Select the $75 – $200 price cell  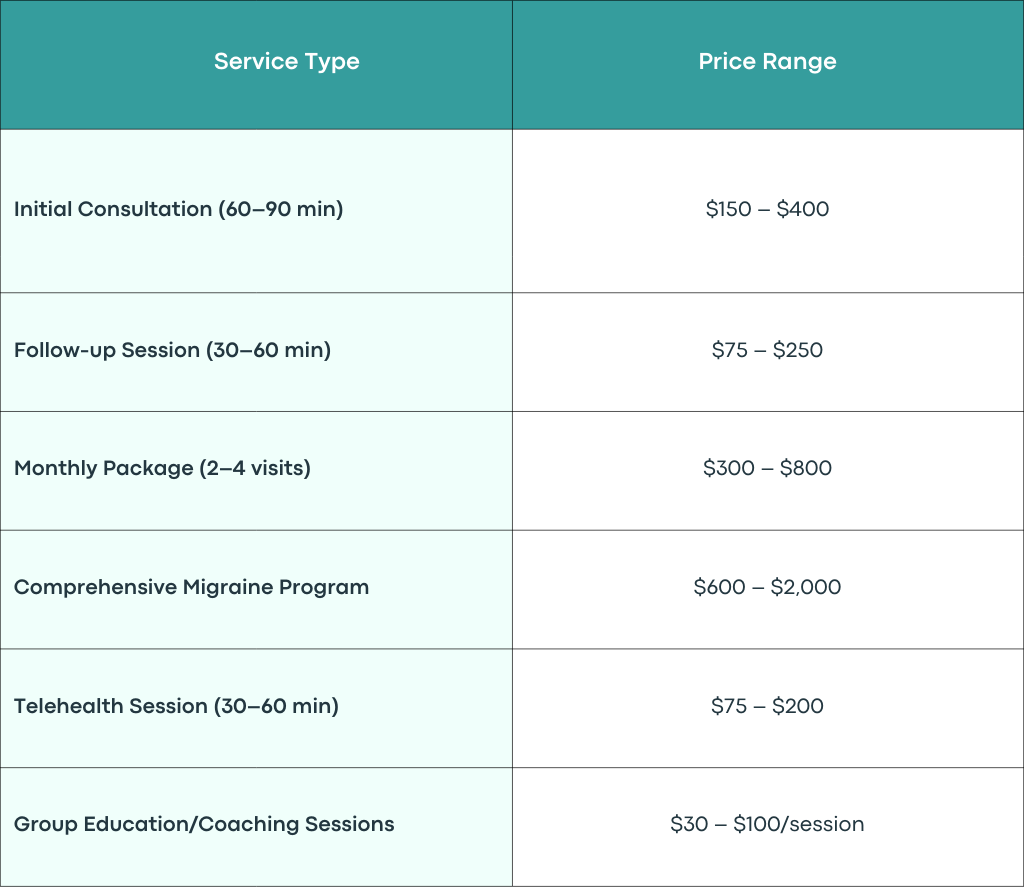click(768, 708)
